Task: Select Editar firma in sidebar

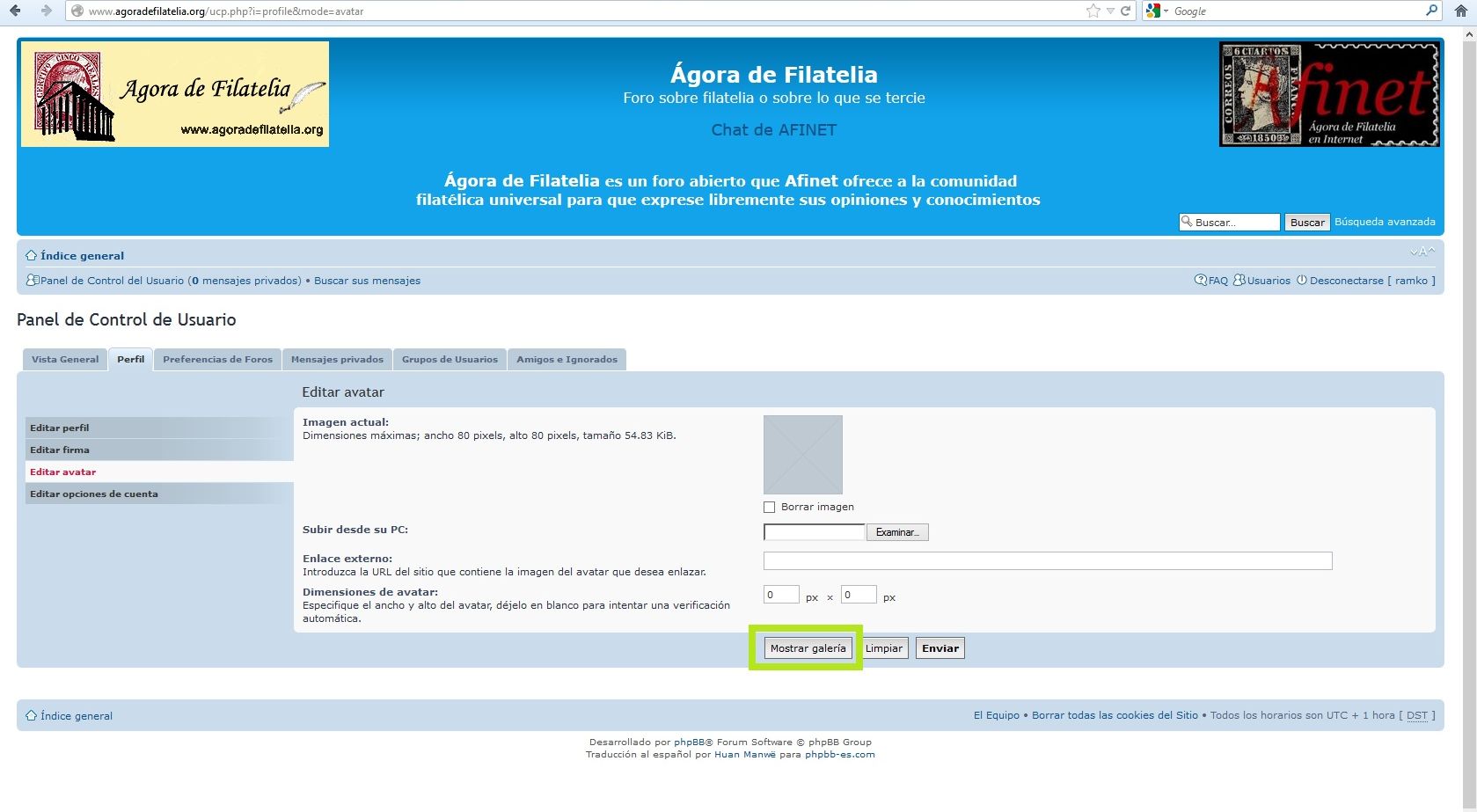Action: [x=159, y=450]
